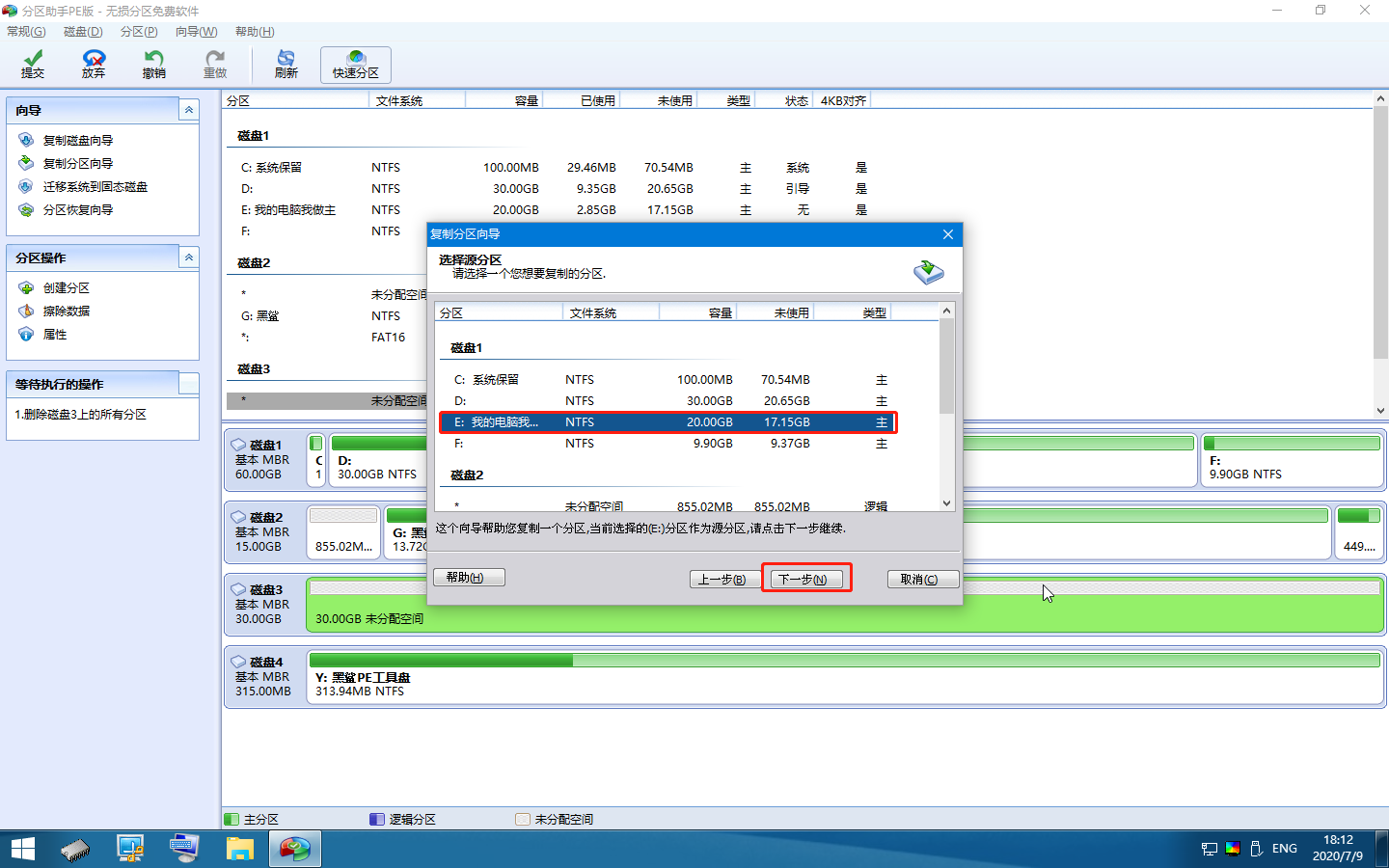Collapse the 等待执行的操作 panel

tap(189, 384)
